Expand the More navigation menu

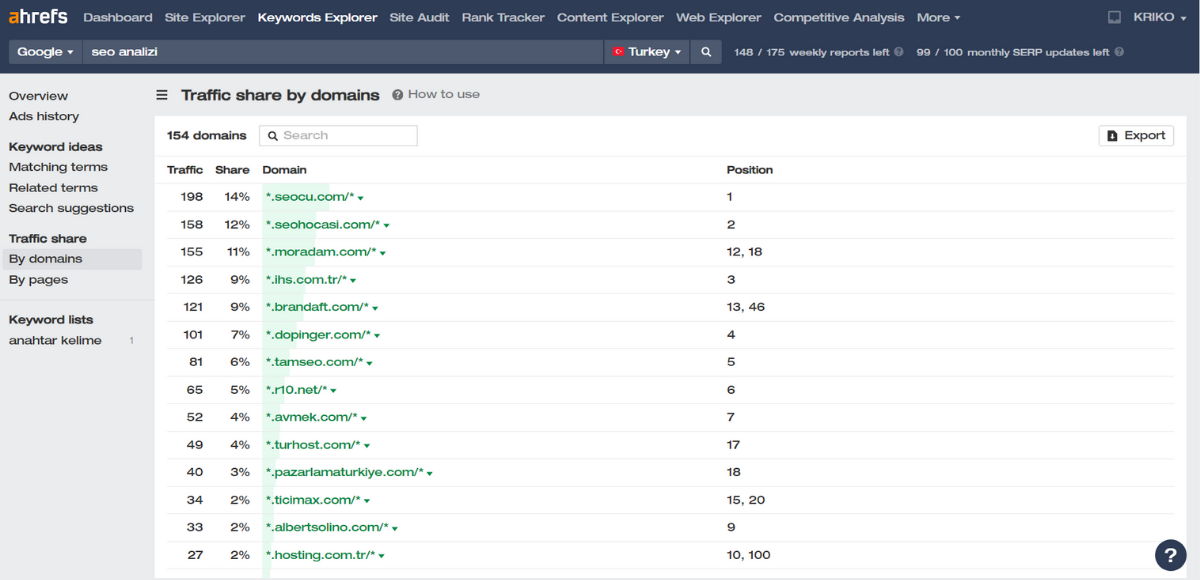[938, 18]
